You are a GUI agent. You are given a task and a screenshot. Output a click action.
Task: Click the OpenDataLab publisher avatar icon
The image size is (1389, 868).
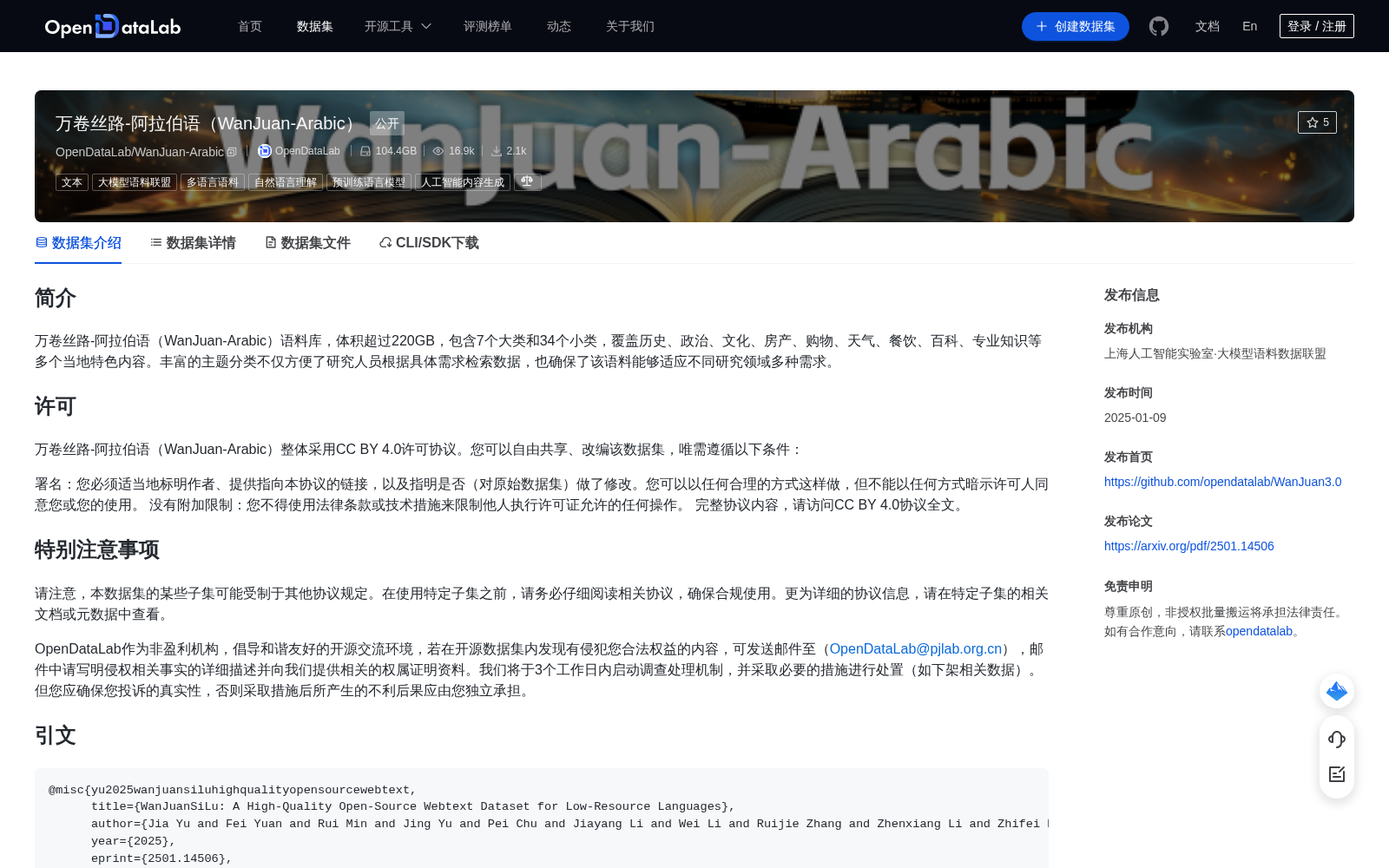tap(265, 151)
